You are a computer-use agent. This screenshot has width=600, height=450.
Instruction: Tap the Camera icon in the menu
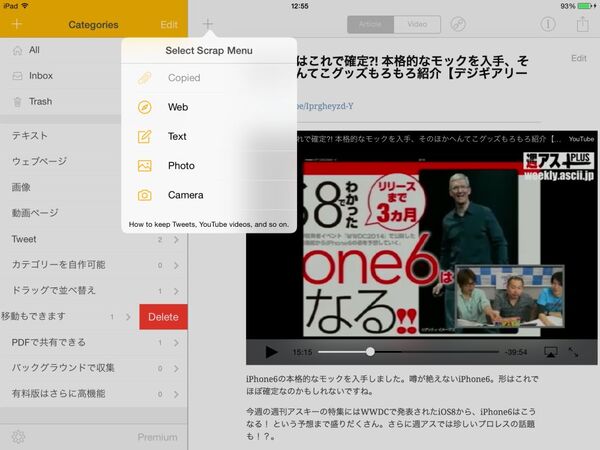[x=145, y=195]
